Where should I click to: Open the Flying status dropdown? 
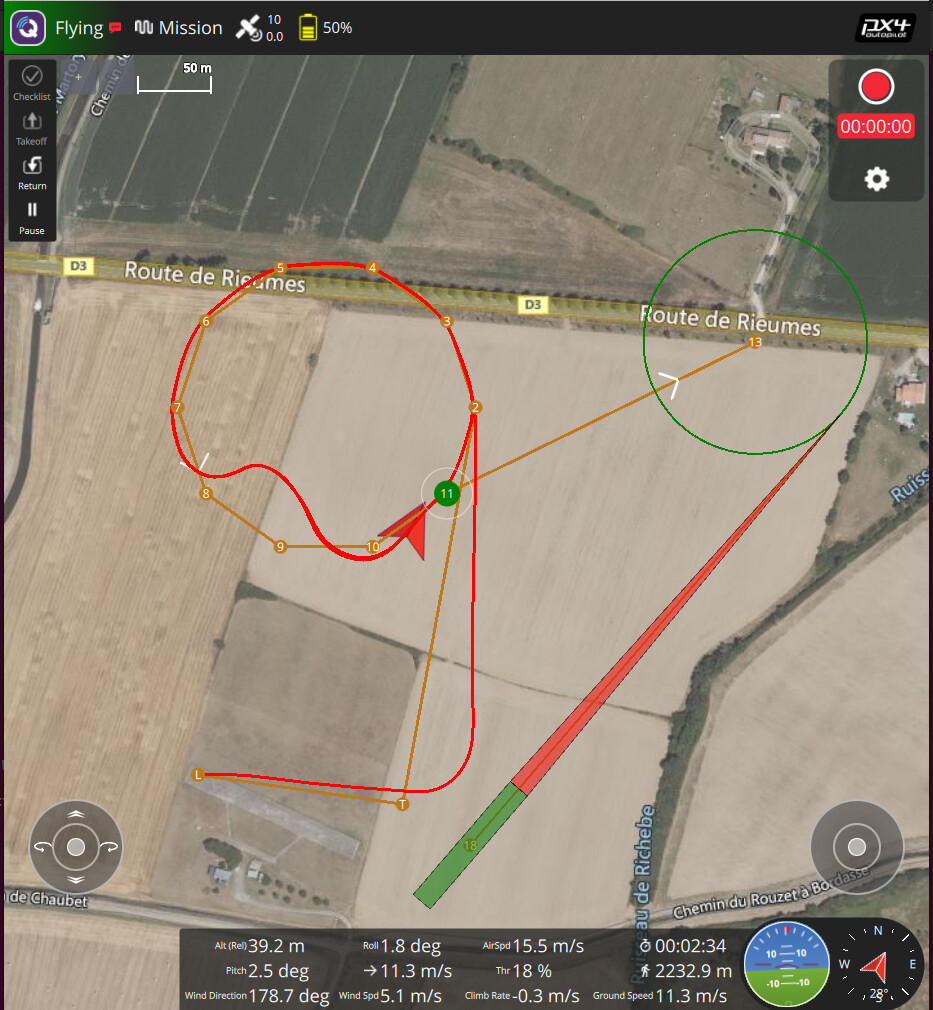tap(79, 28)
